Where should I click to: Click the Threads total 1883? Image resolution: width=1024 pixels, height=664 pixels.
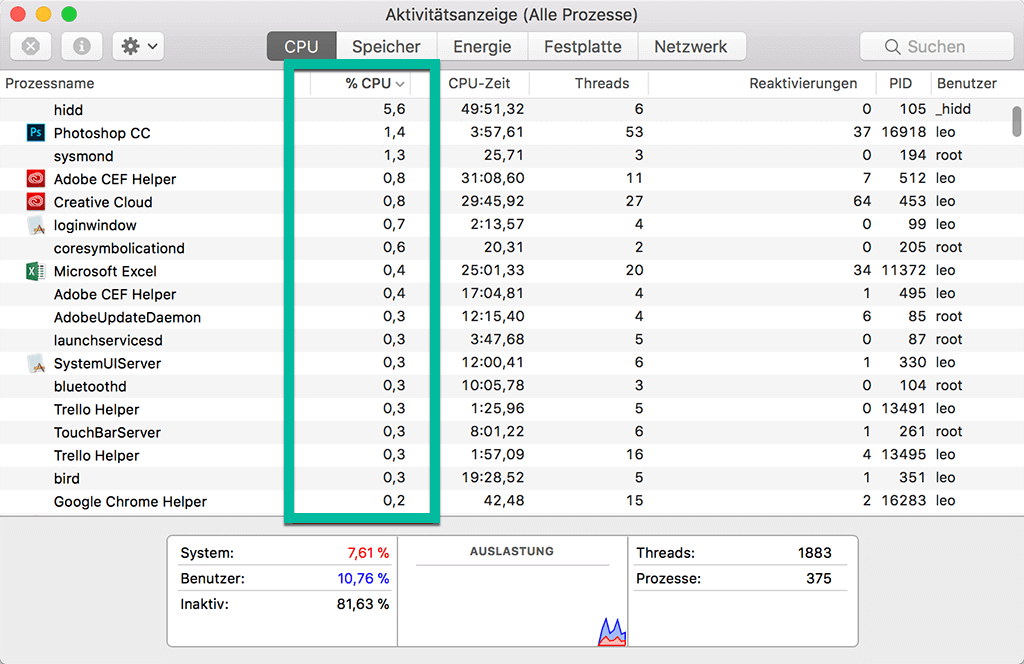[814, 553]
